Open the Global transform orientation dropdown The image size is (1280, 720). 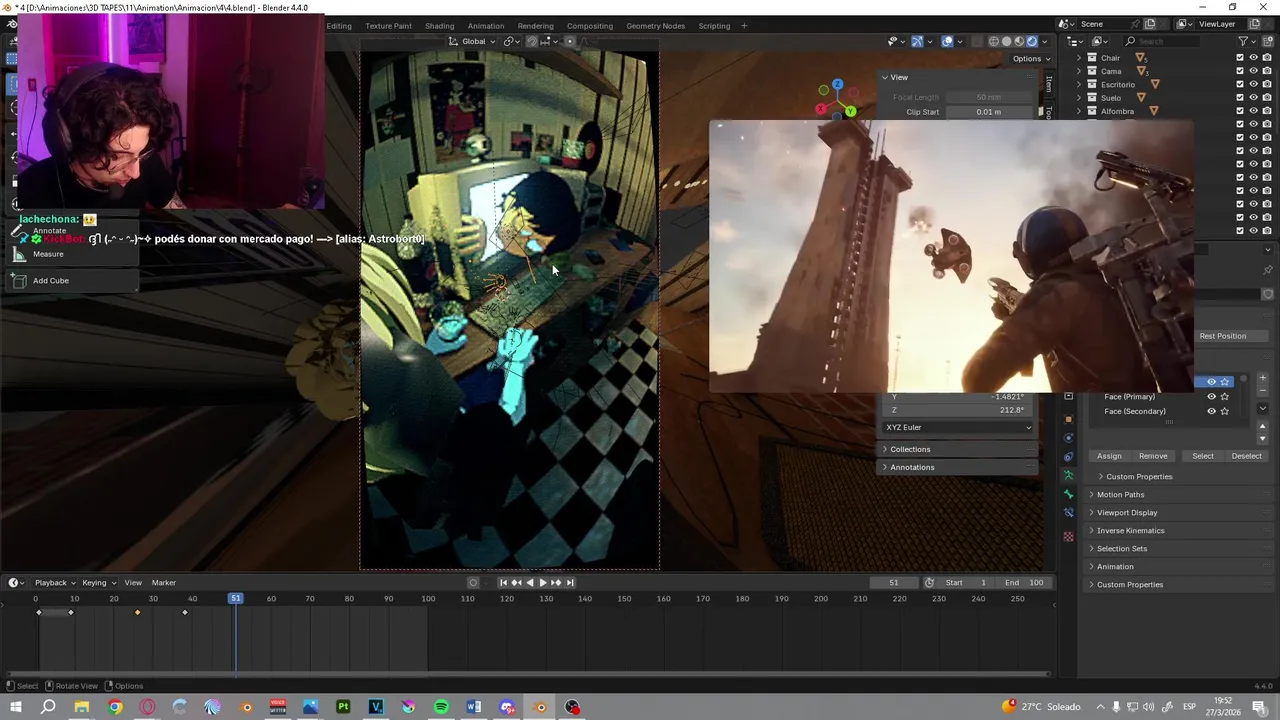pyautogui.click(x=472, y=41)
